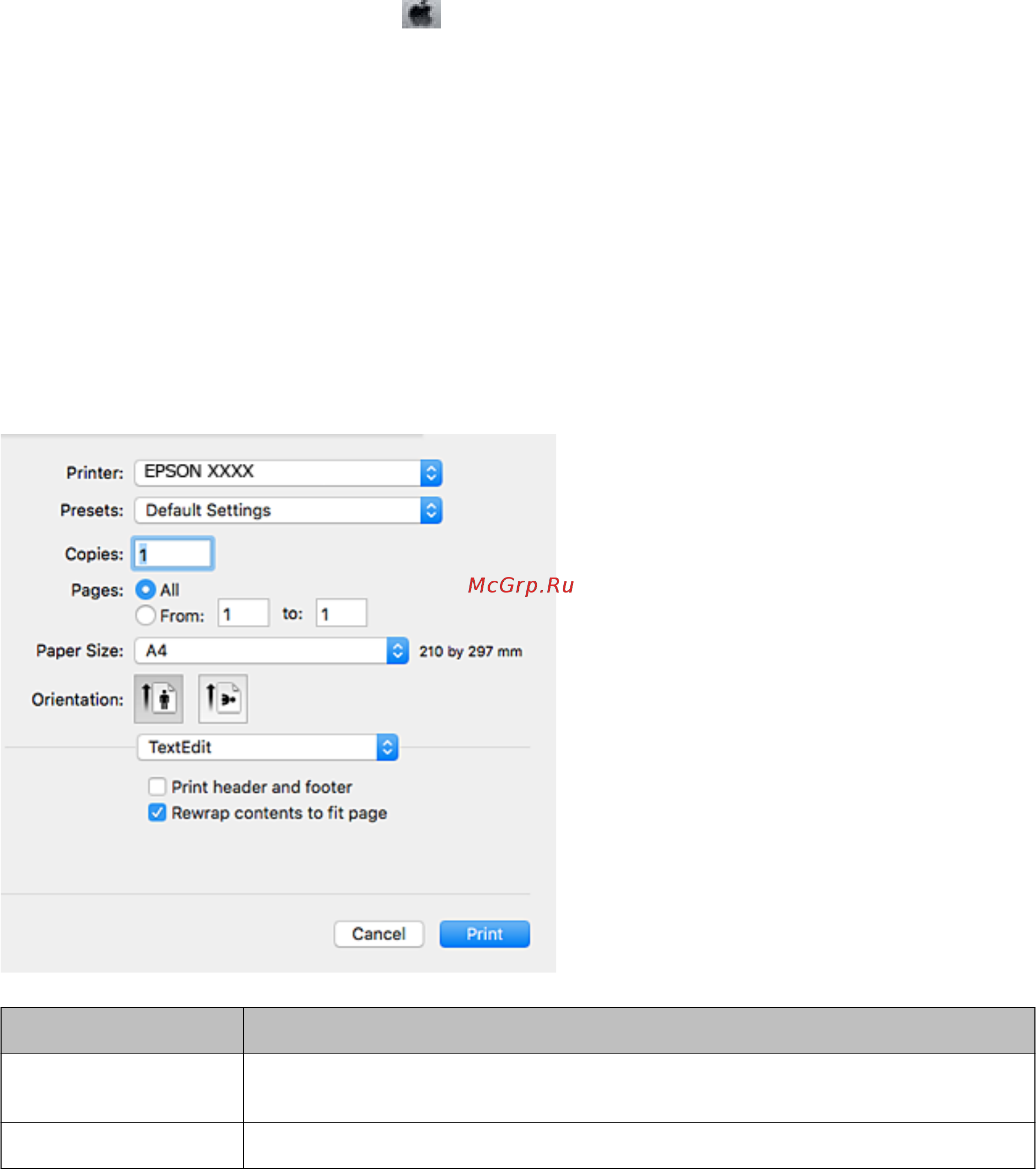Select the All pages radio button

click(x=145, y=590)
